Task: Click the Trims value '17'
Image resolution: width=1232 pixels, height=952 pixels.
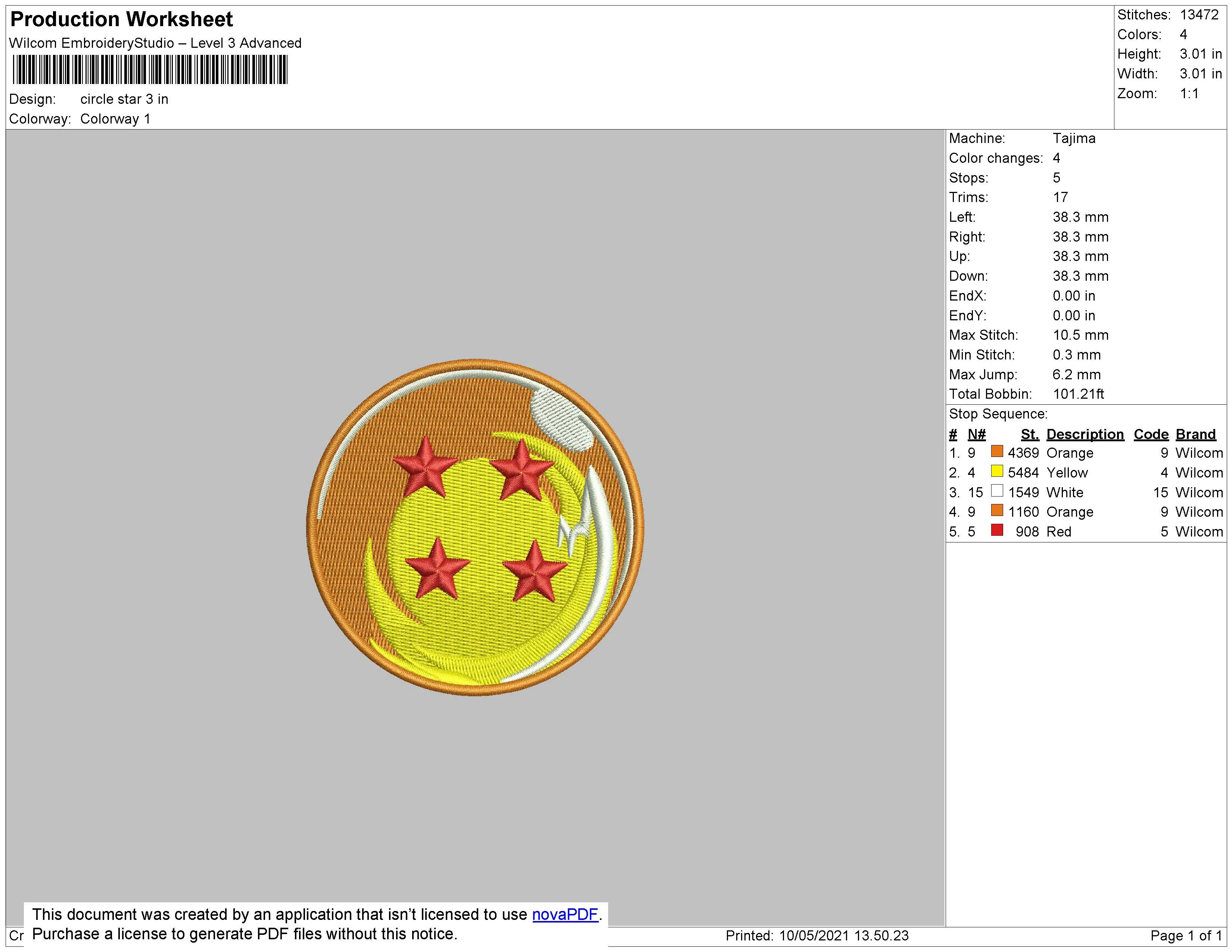Action: click(x=1060, y=197)
